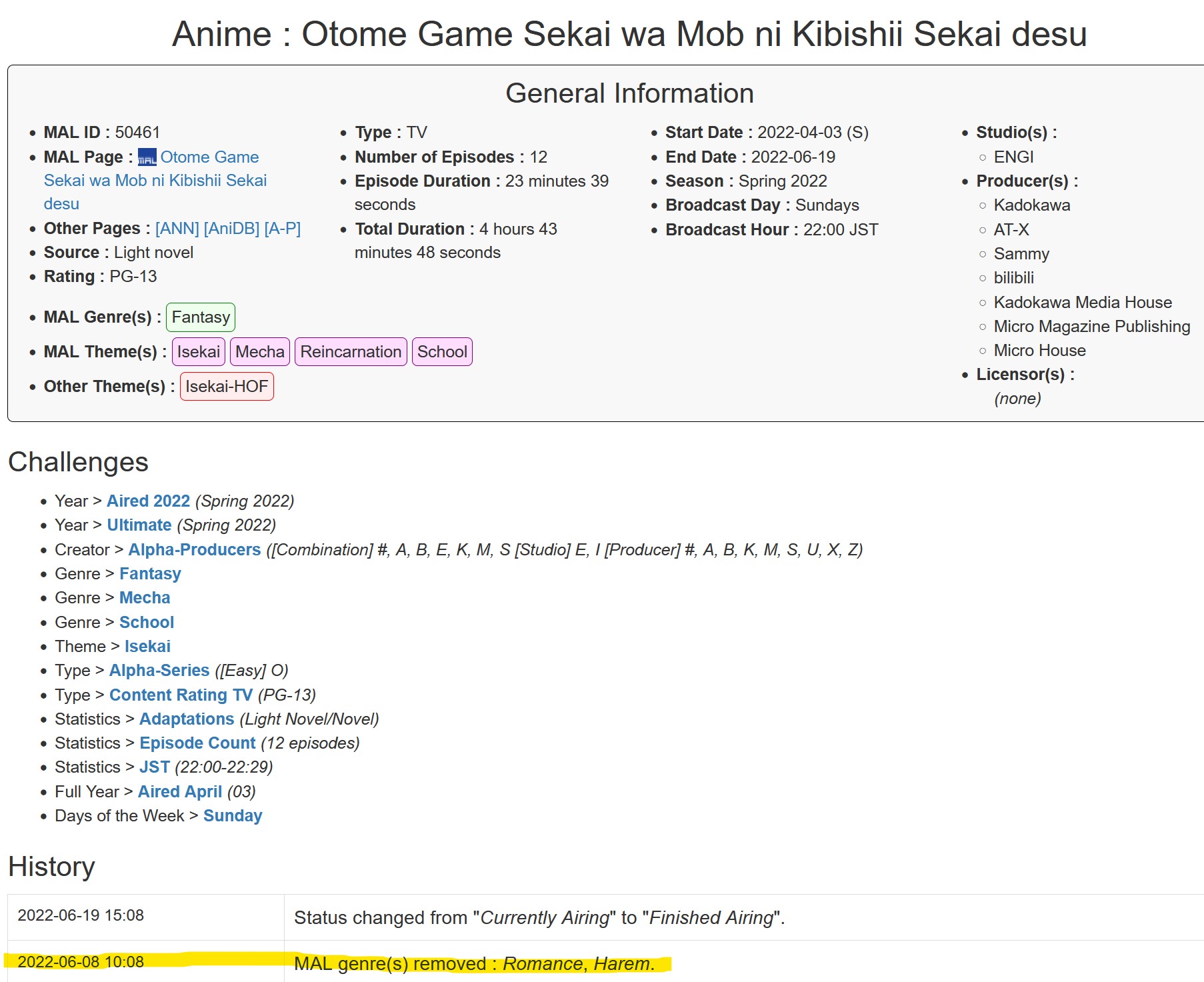The height and width of the screenshot is (982, 1204).
Task: Open the Alpha-Producers challenge link
Action: 194,550
